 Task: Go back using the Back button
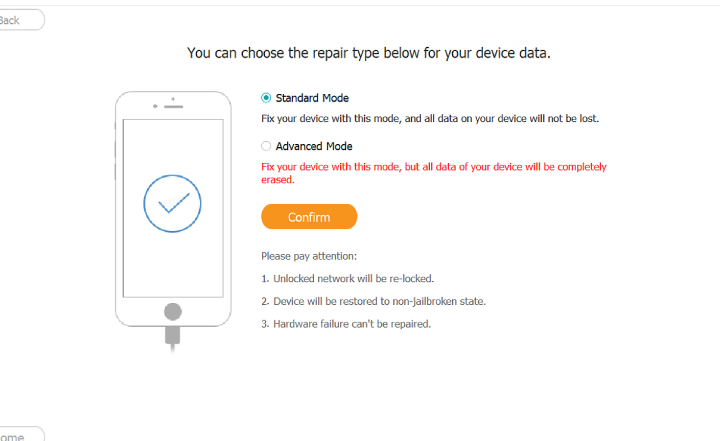coord(20,20)
